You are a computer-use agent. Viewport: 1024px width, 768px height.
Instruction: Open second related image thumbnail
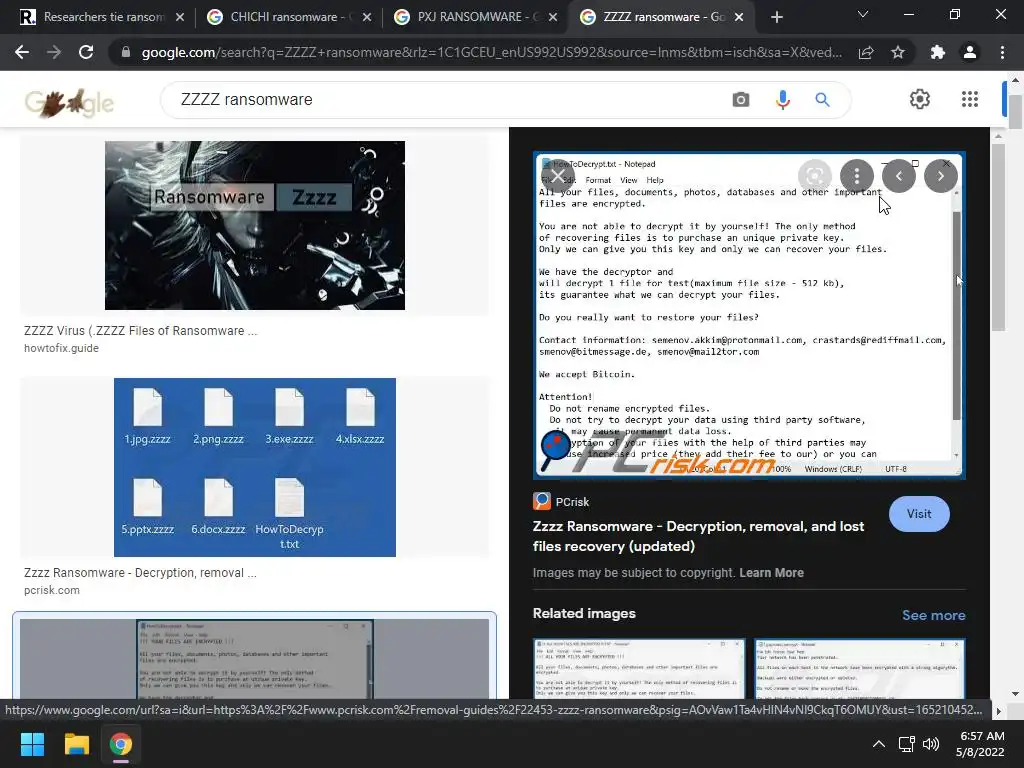[x=859, y=669]
